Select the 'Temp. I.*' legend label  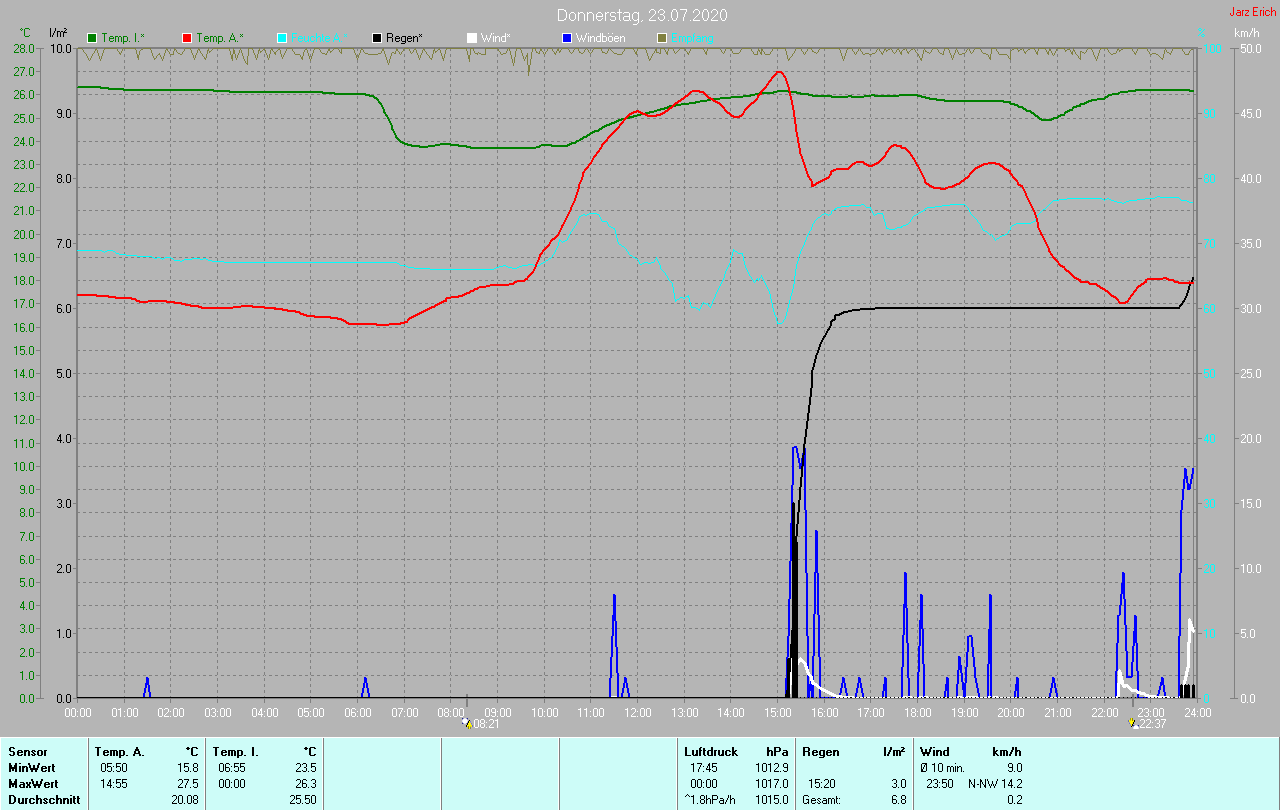coord(123,38)
